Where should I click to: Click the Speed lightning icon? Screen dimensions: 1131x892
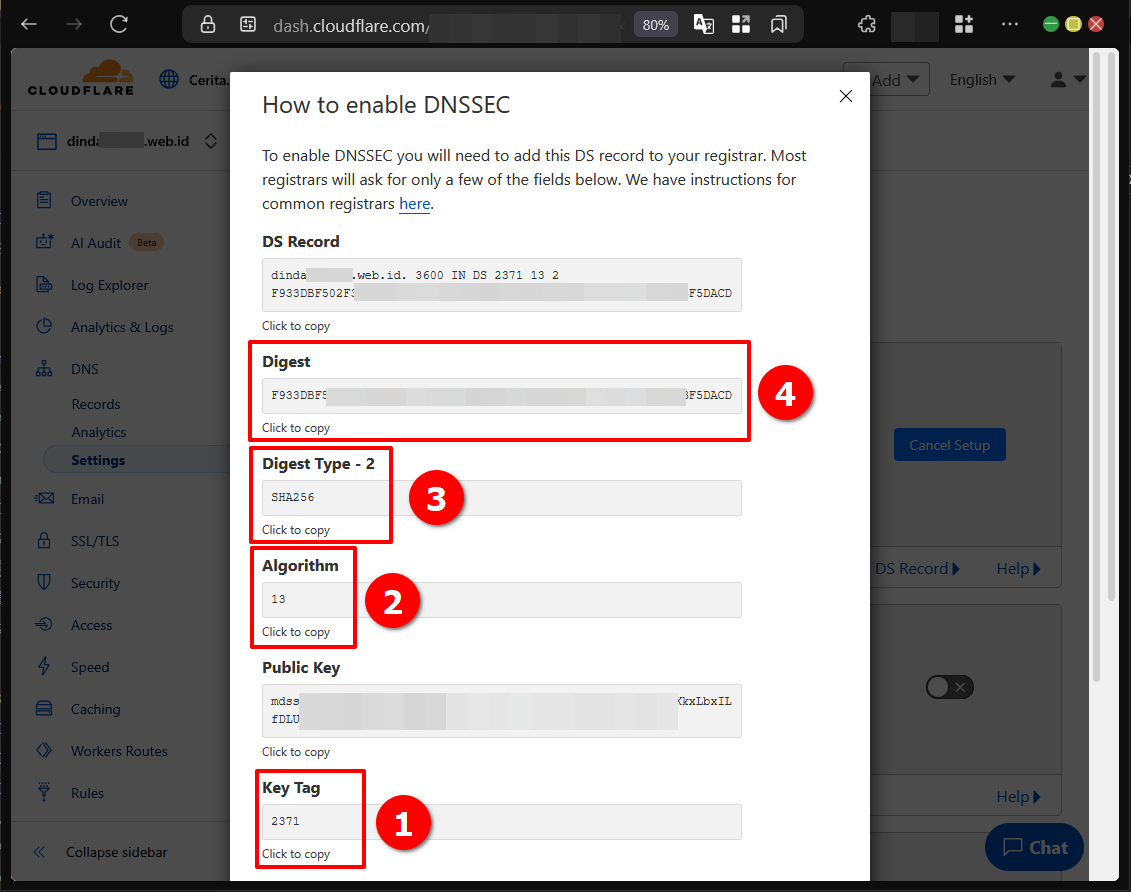click(x=44, y=666)
